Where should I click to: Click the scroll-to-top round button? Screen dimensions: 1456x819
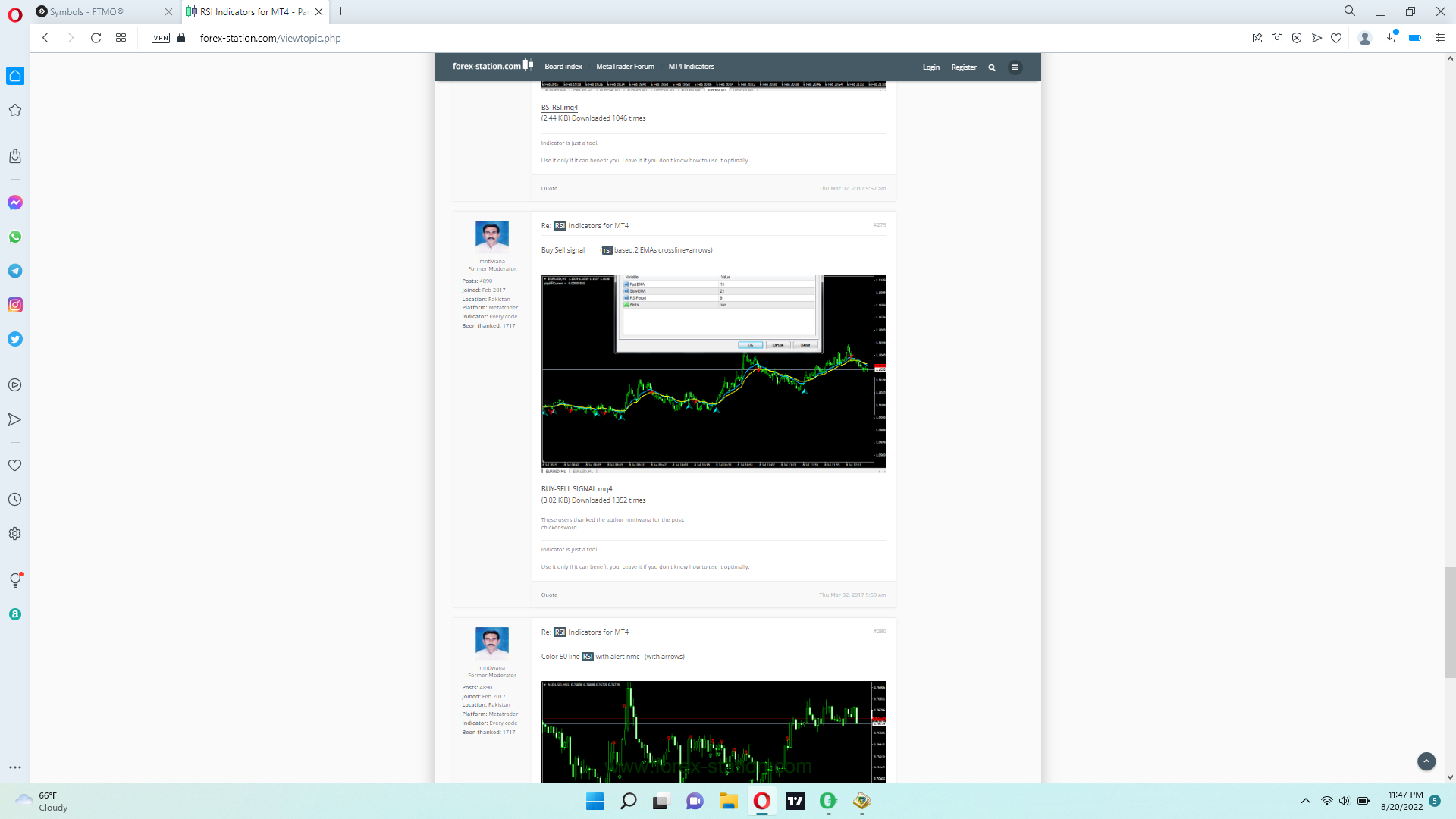1426,761
